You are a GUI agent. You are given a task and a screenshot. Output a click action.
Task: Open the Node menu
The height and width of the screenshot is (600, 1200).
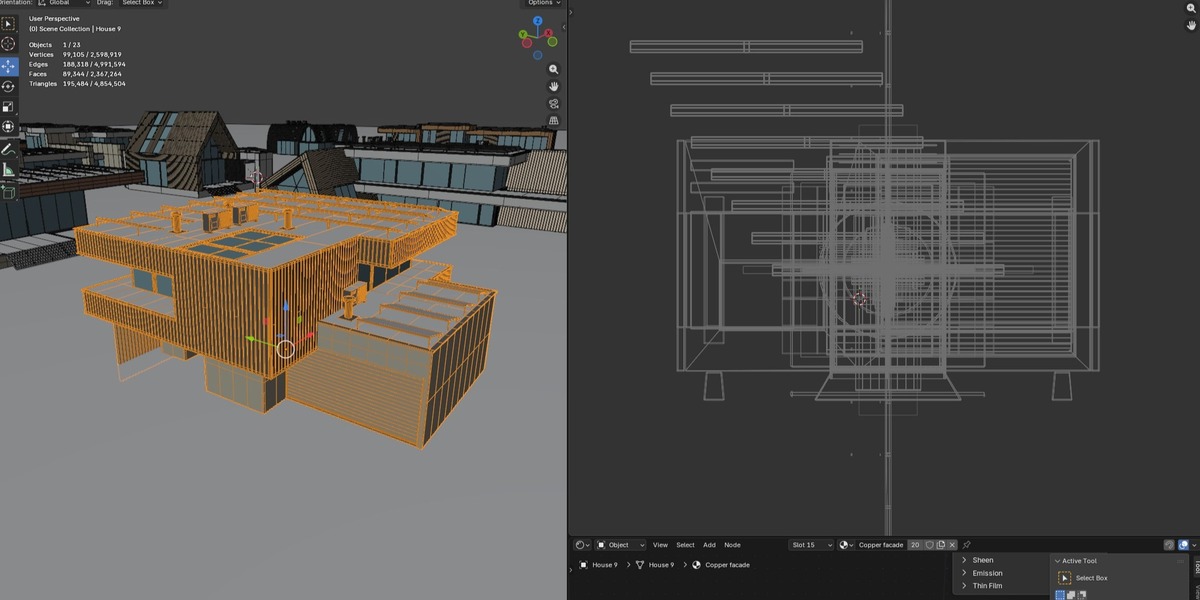click(732, 545)
